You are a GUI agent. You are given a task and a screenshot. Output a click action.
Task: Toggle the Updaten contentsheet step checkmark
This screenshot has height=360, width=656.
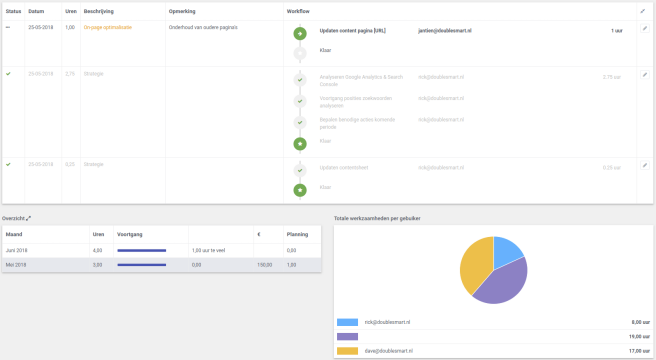click(x=300, y=170)
